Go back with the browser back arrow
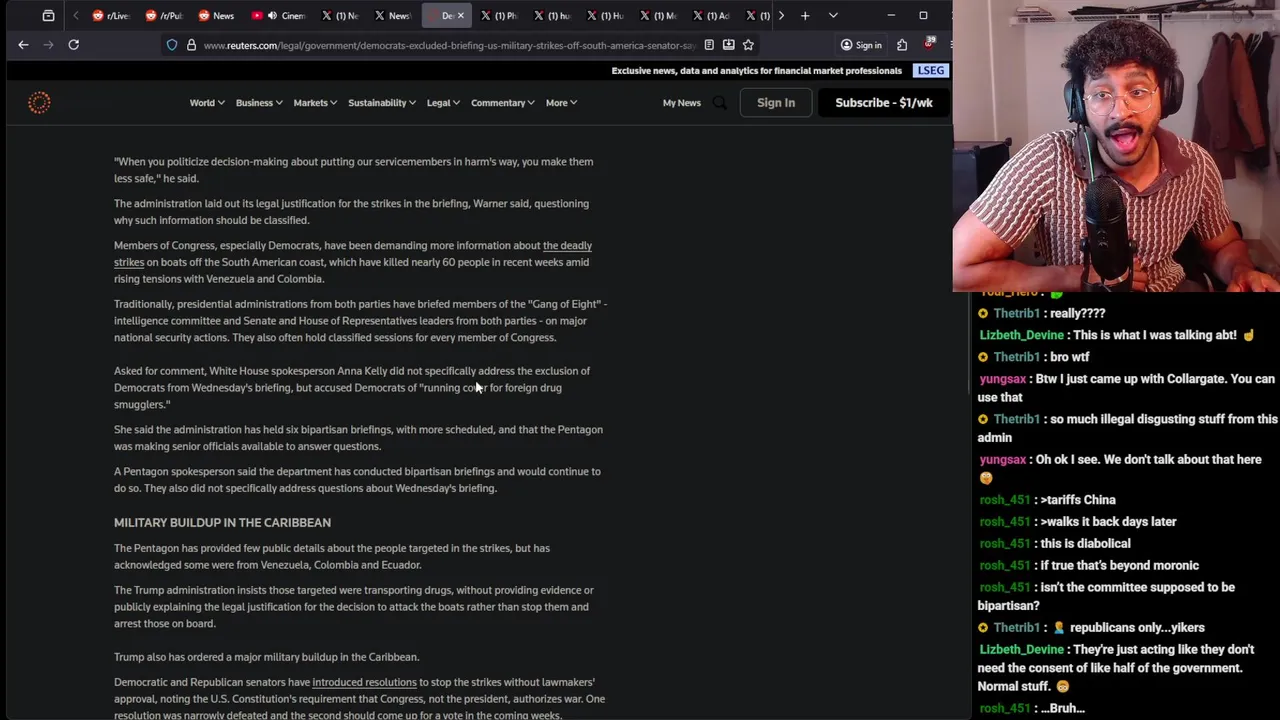This screenshot has height=720, width=1280. point(23,45)
